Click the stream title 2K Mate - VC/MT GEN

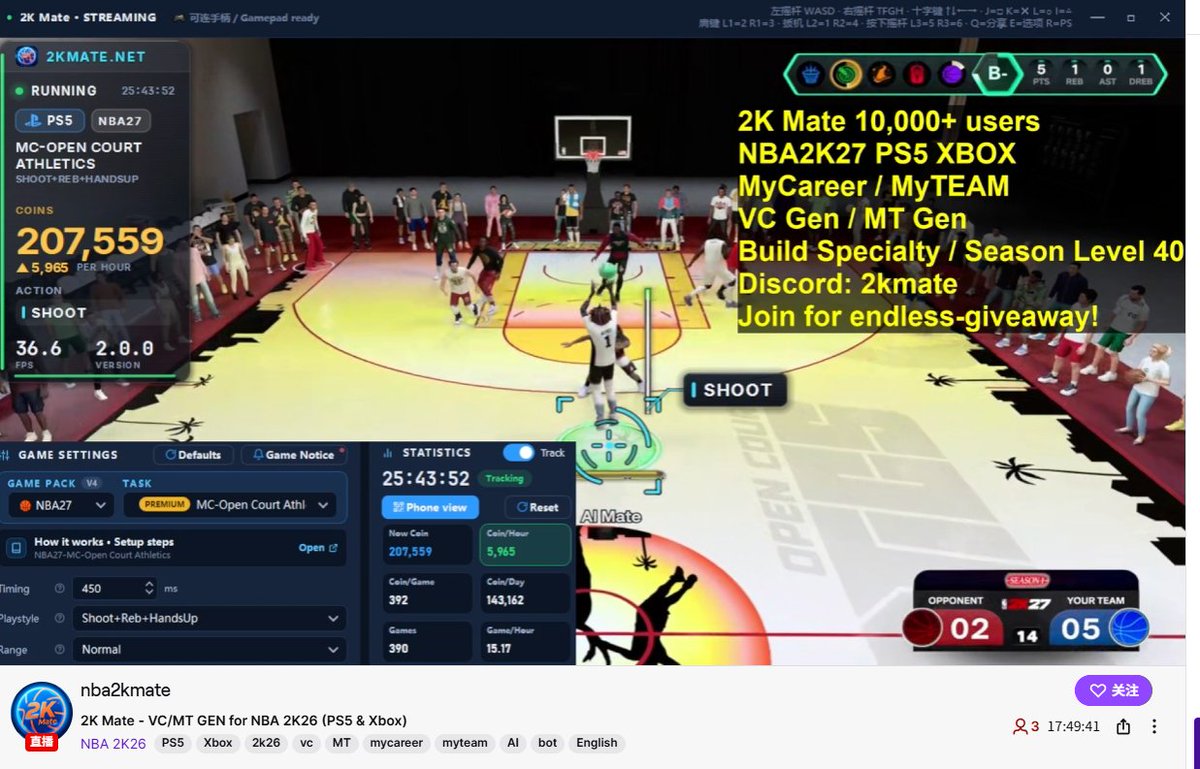(x=243, y=721)
